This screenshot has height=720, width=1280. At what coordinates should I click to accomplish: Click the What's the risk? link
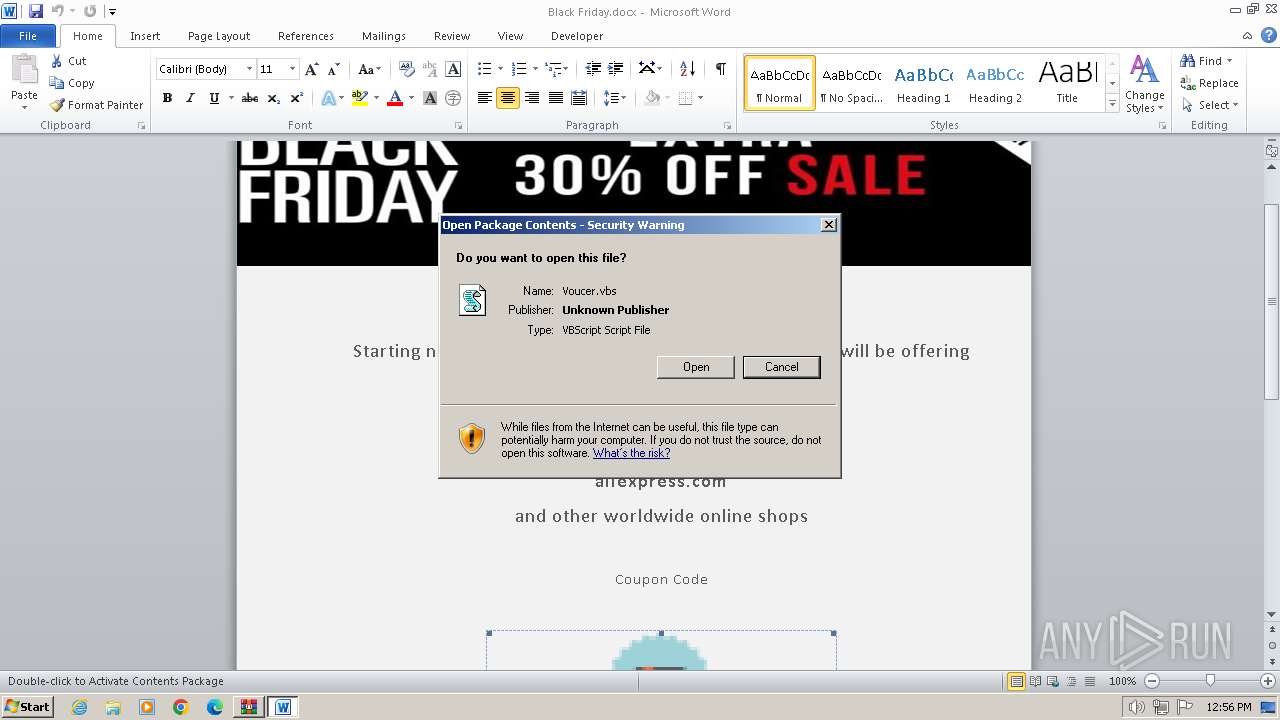point(631,453)
